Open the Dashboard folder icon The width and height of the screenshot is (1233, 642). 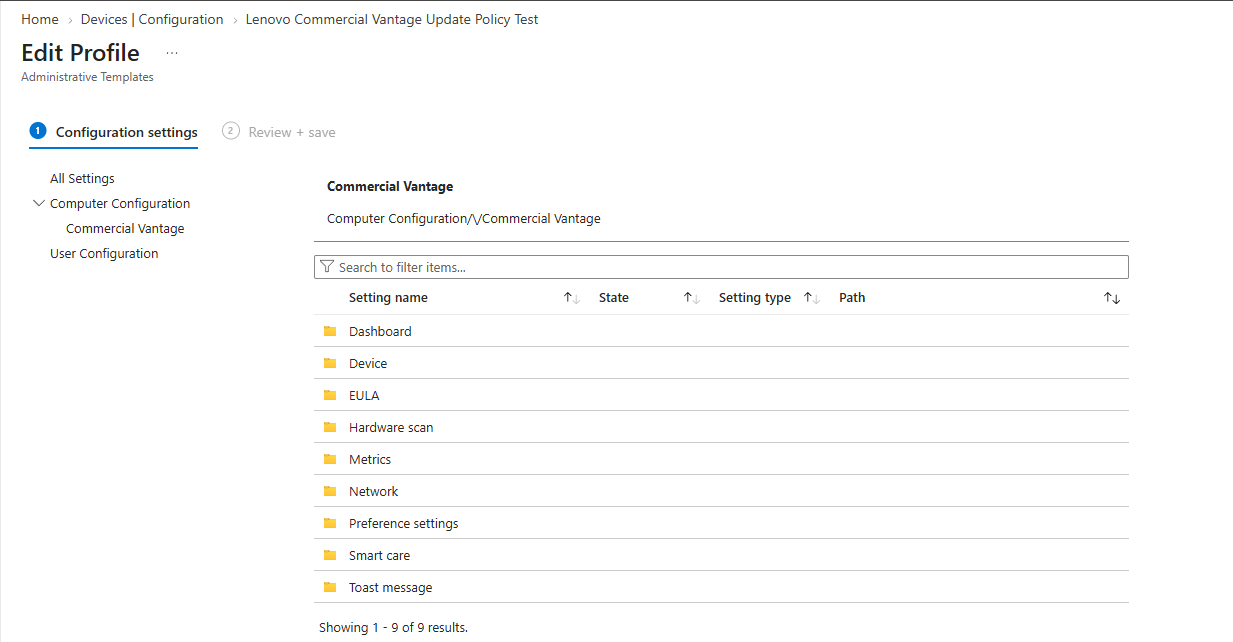[330, 331]
